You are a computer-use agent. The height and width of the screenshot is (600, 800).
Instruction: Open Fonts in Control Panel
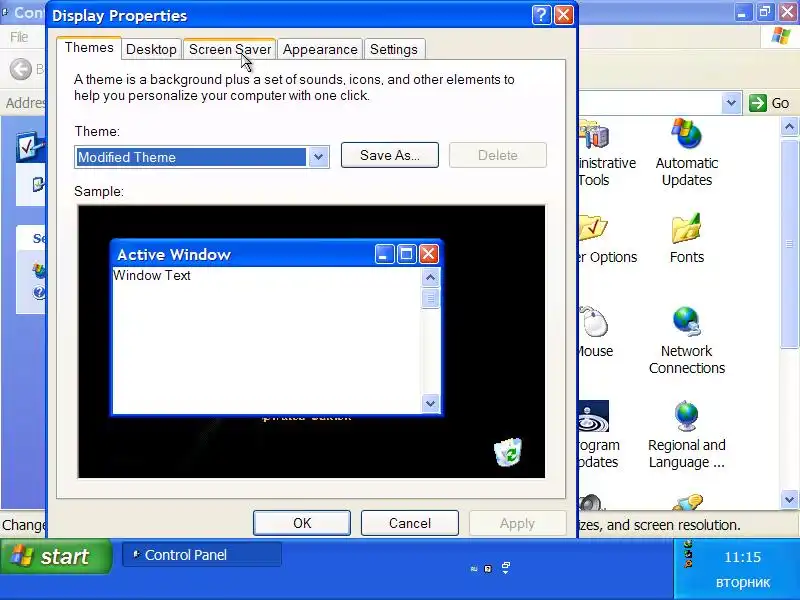click(x=686, y=238)
